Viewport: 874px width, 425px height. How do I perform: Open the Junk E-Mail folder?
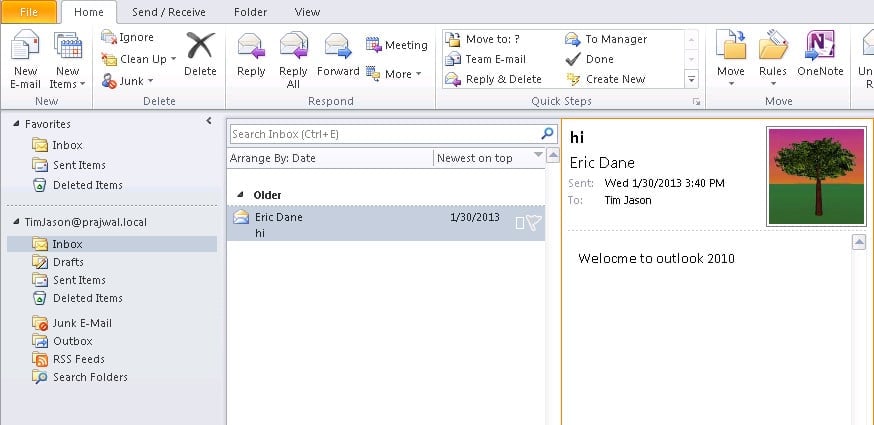[x=71, y=323]
